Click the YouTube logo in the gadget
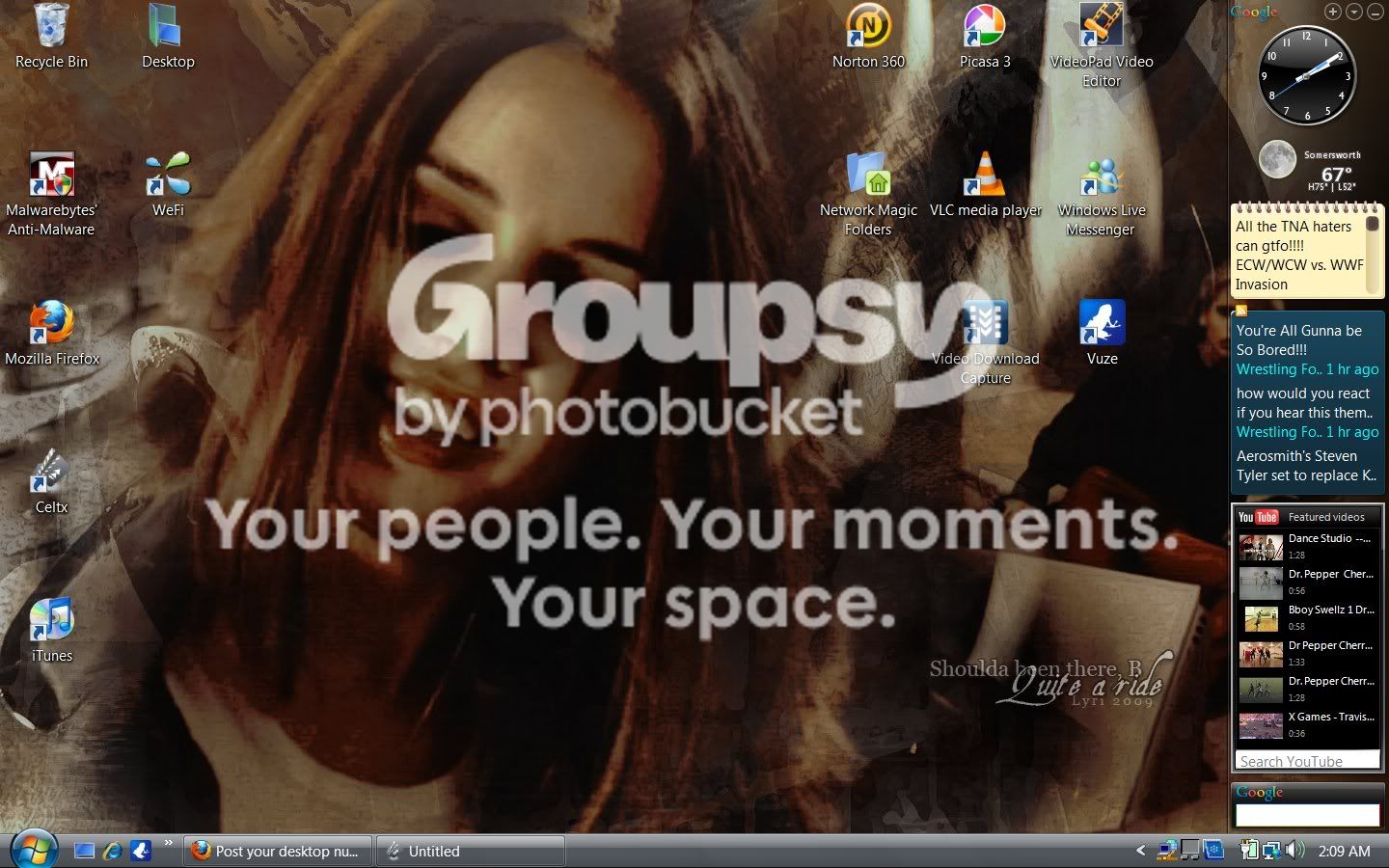1389x868 pixels. pos(1258,517)
